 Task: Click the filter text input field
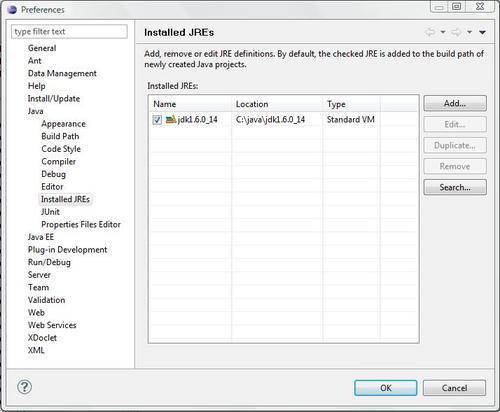click(69, 32)
